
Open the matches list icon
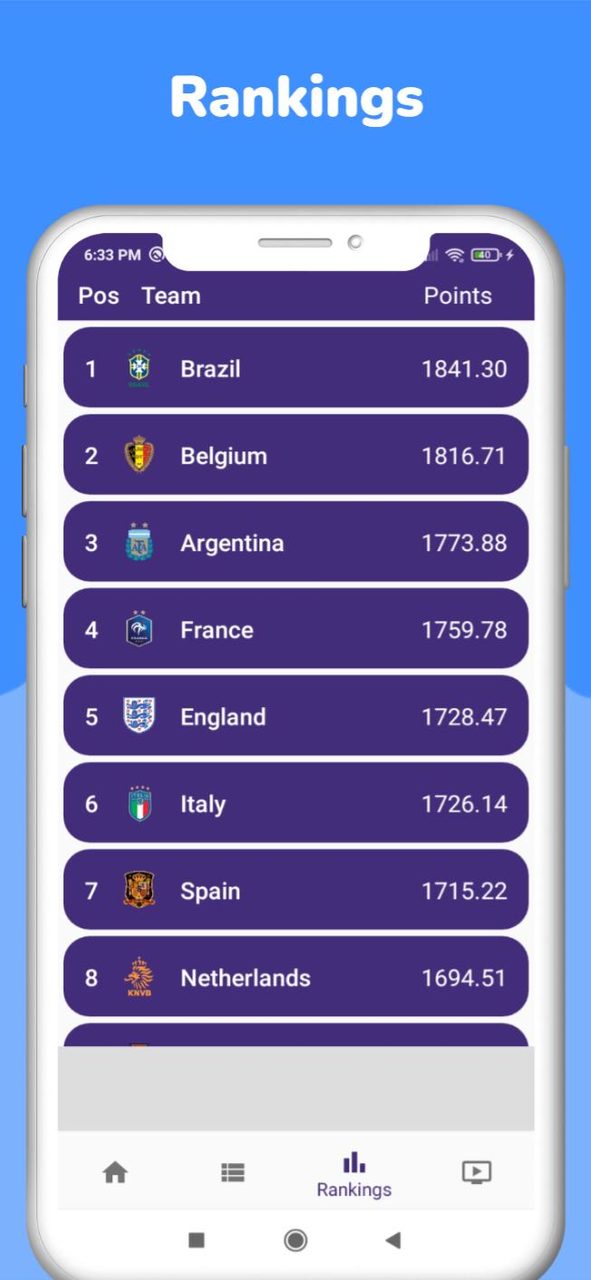tap(233, 1172)
